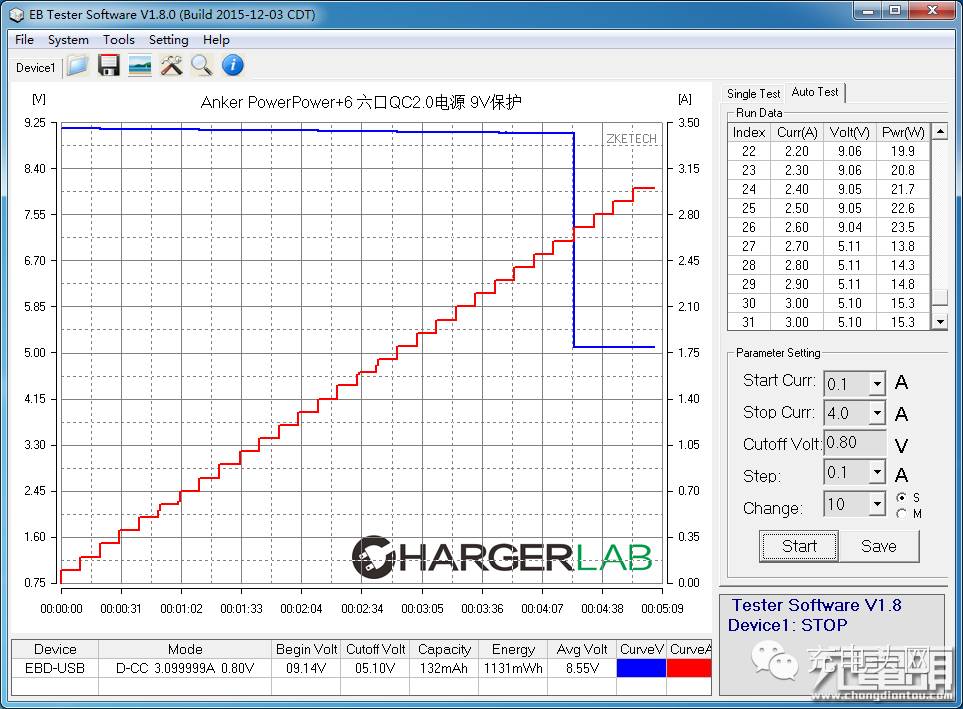
Task: Click the blue CurveV color swatch
Action: click(x=641, y=668)
